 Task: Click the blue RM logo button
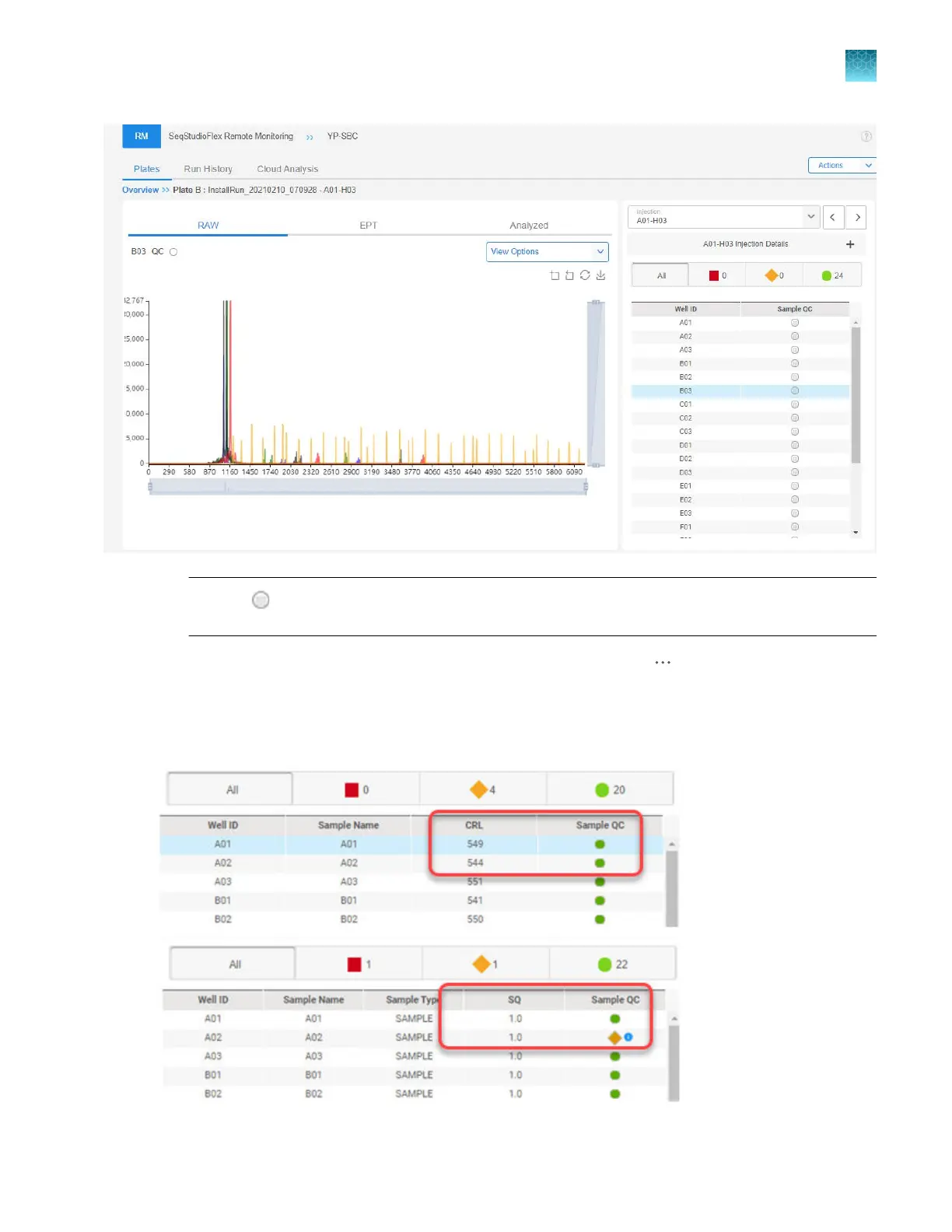coord(142,136)
